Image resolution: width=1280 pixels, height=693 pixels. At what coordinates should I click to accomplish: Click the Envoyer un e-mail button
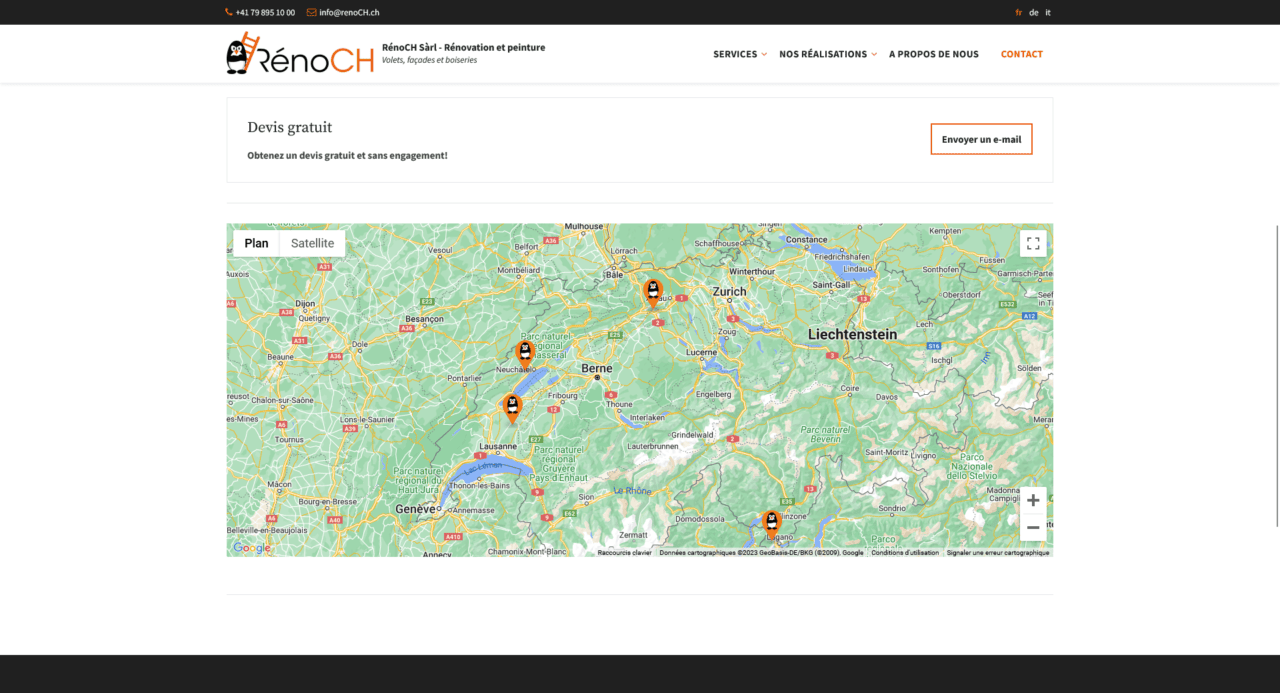click(981, 140)
